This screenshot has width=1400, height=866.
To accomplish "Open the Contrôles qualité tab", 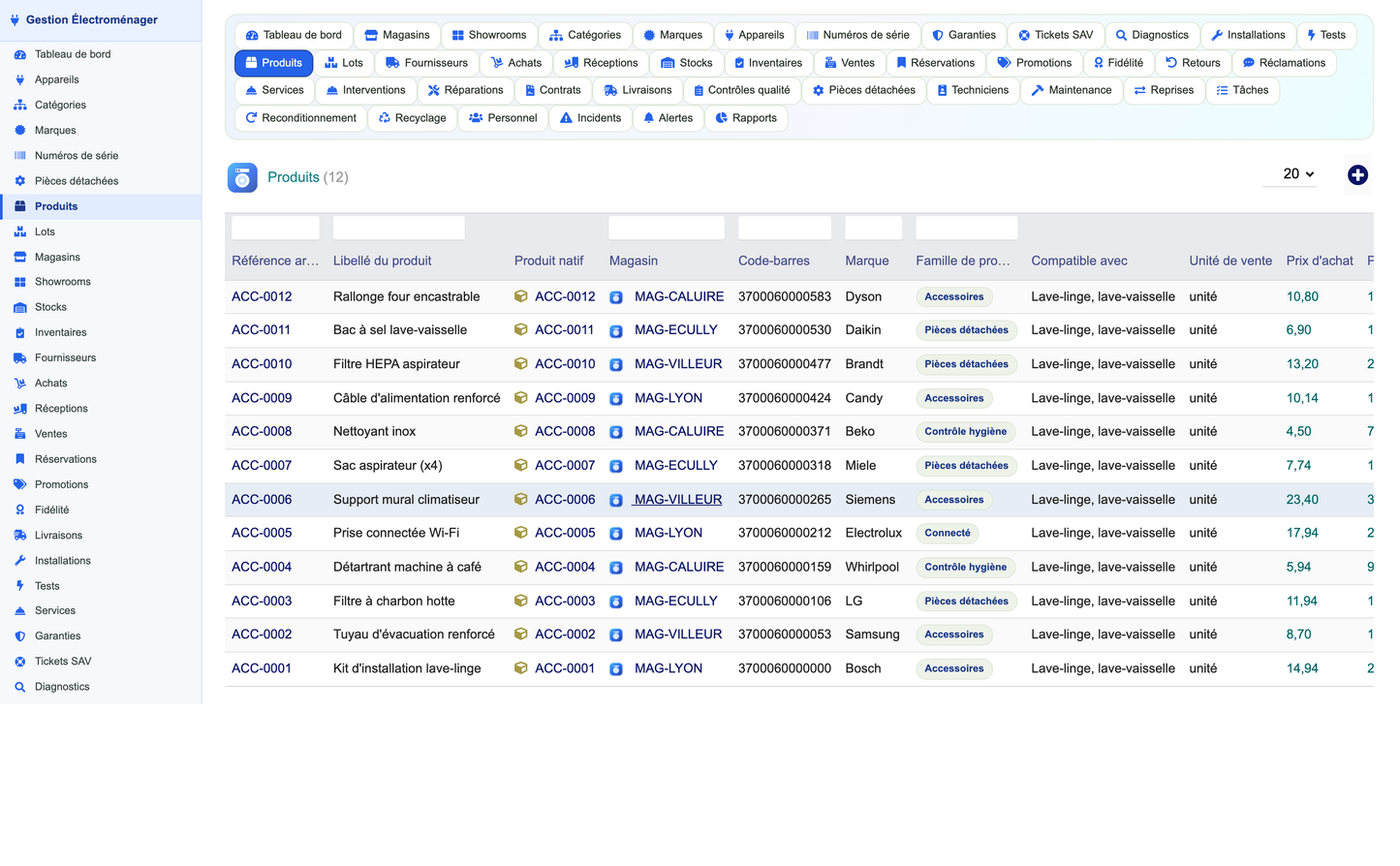I will 741,90.
